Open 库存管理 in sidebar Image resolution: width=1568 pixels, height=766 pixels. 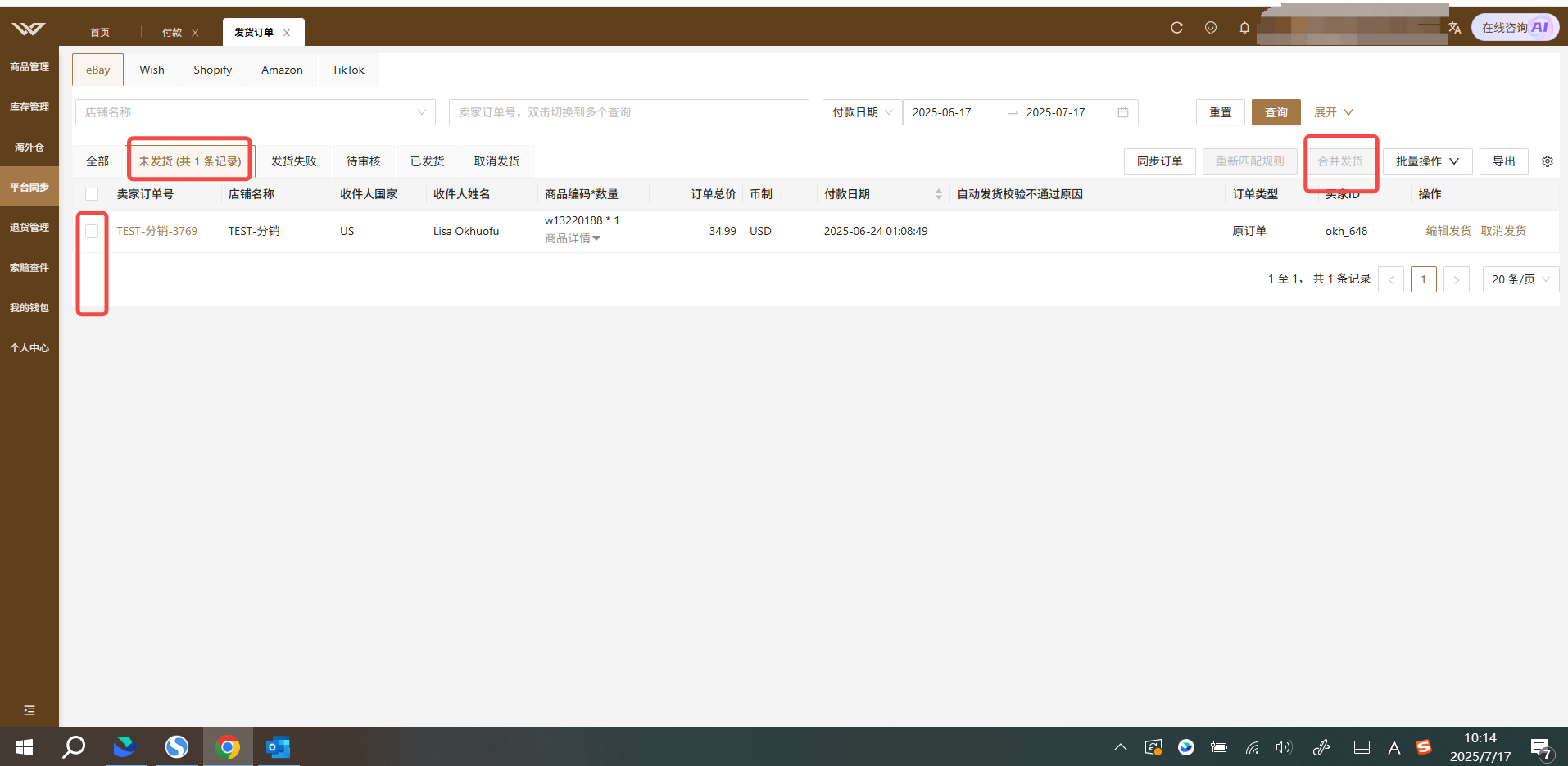point(29,107)
